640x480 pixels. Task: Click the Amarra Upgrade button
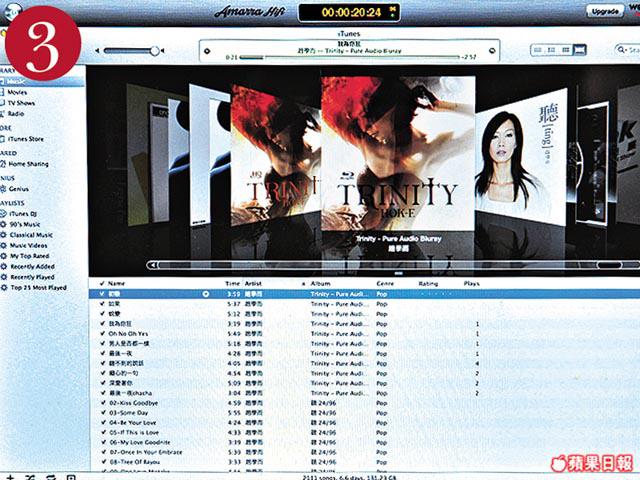click(x=604, y=12)
